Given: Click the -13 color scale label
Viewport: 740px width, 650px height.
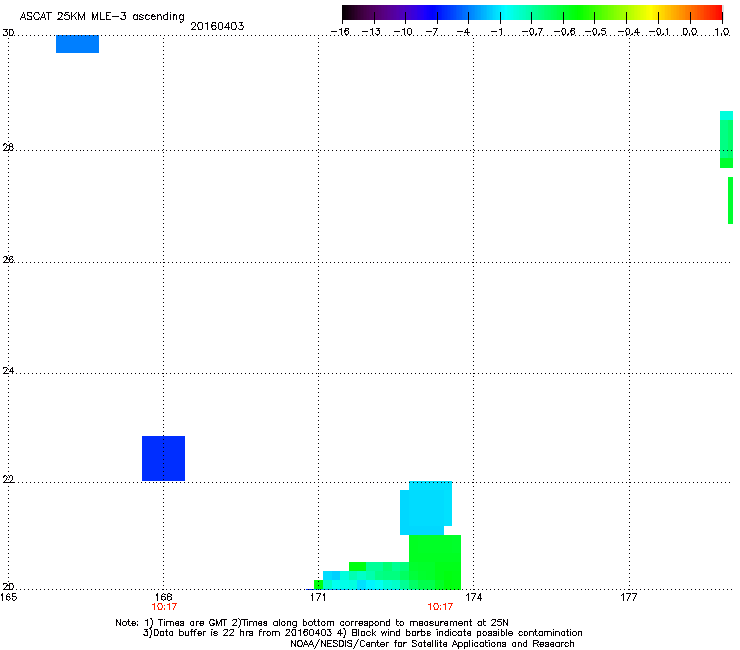Looking at the screenshot, I should [371, 32].
